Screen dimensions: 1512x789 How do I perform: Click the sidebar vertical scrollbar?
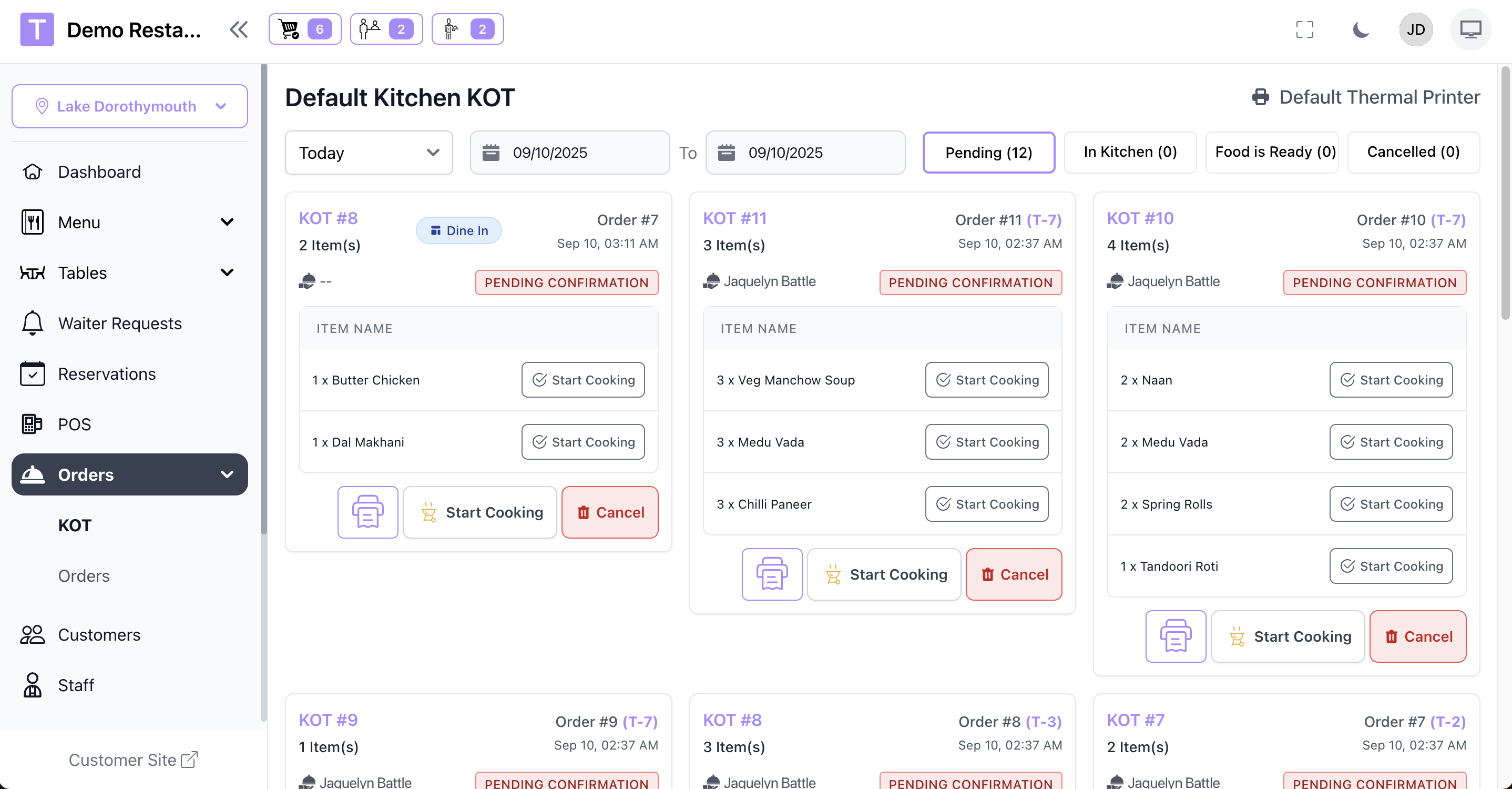[263, 294]
